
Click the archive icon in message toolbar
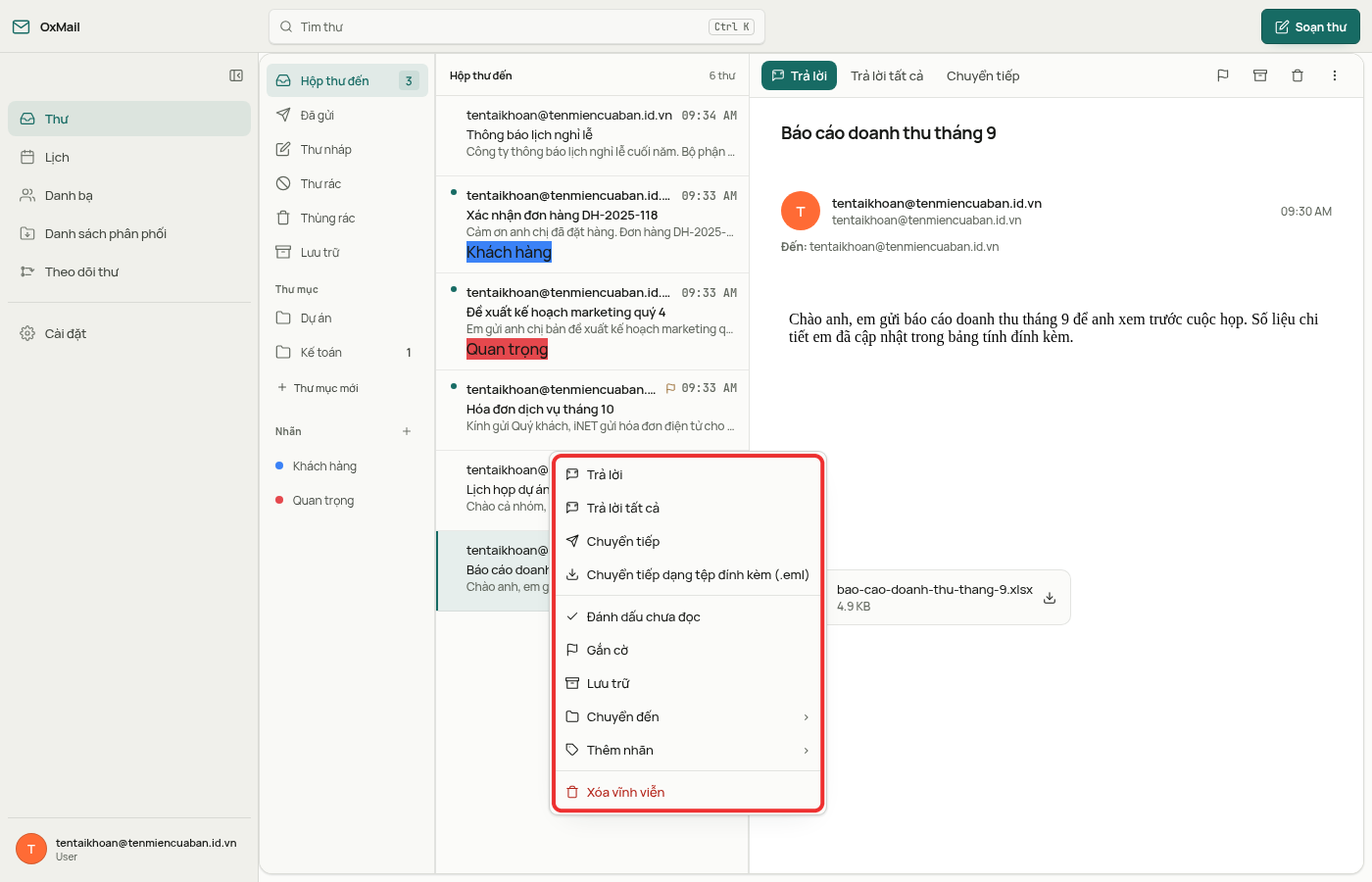(x=1260, y=75)
